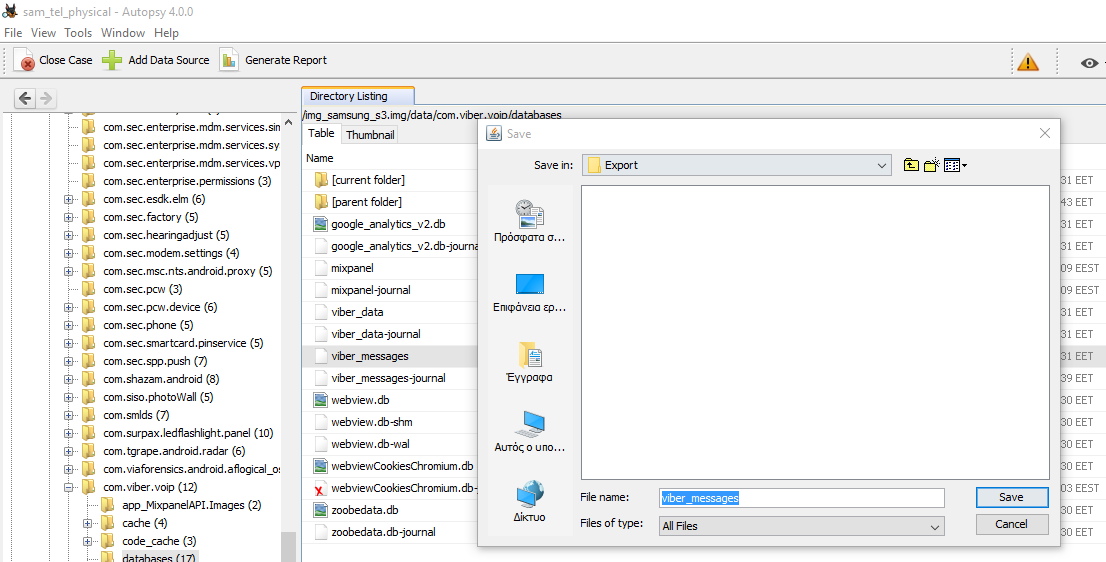Open Πρόσφατα (Recent) places shortcut
This screenshot has height=562, width=1106.
tap(530, 221)
